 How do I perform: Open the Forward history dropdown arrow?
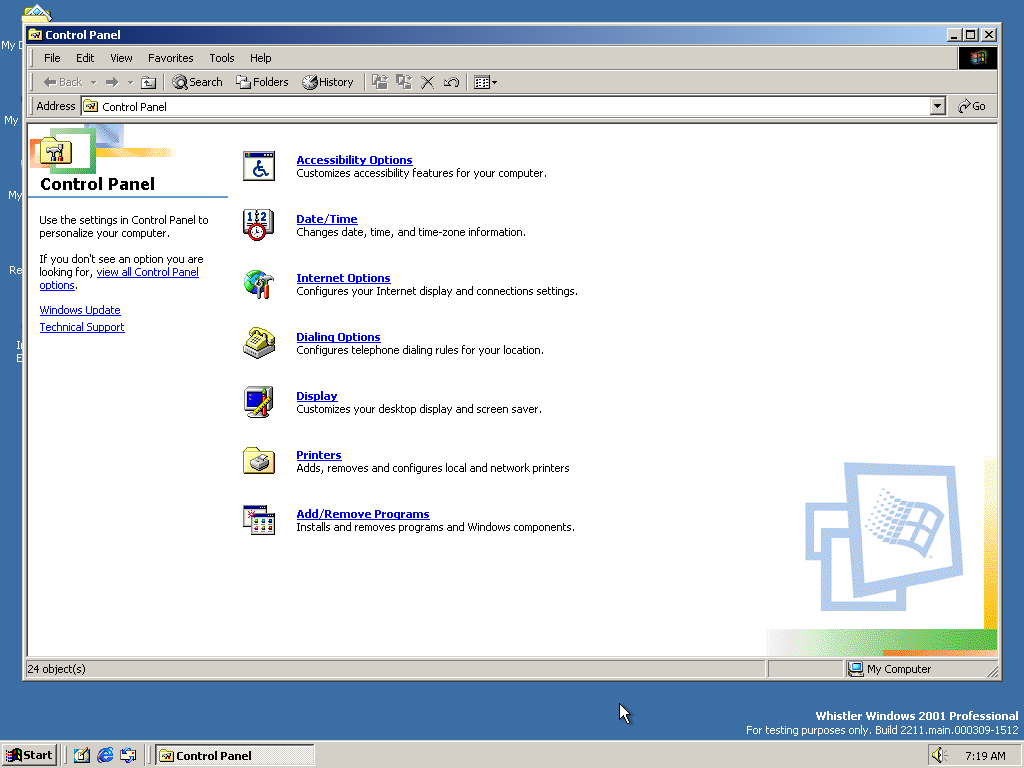click(x=130, y=82)
